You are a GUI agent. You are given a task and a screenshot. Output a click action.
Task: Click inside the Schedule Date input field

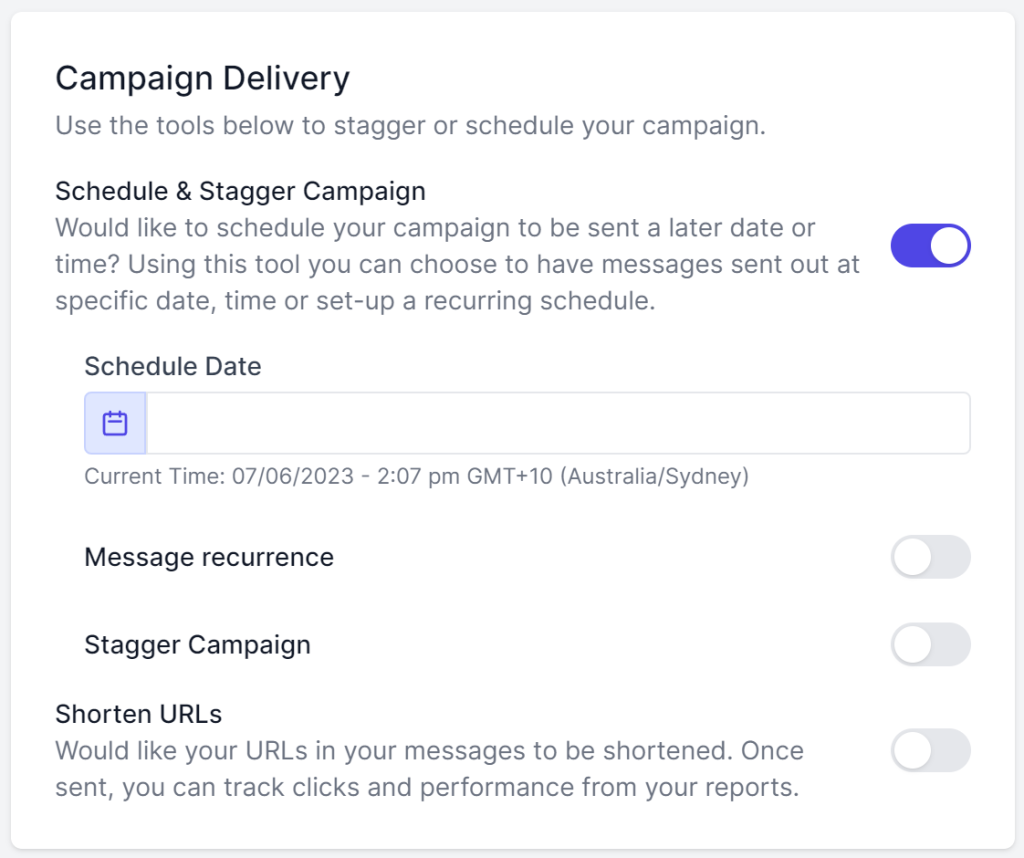(x=550, y=422)
